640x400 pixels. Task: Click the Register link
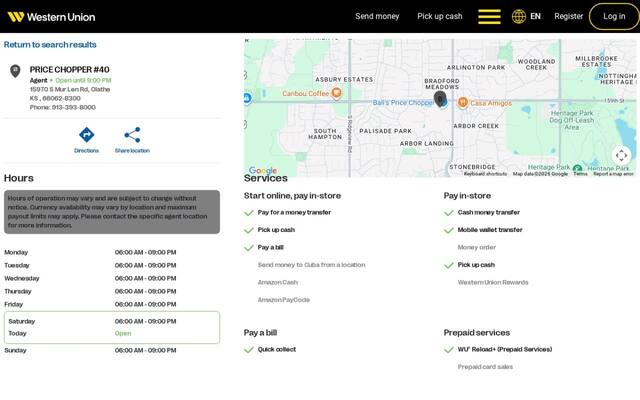[x=569, y=16]
